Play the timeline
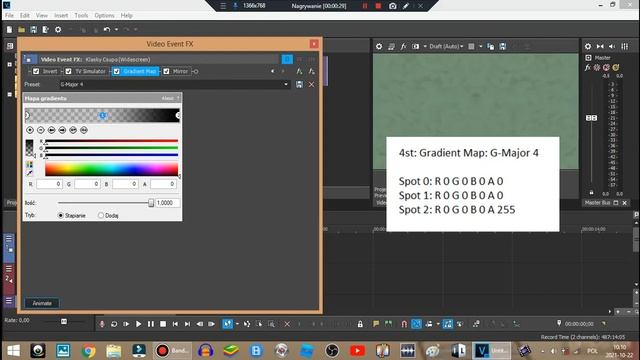 tap(138, 324)
